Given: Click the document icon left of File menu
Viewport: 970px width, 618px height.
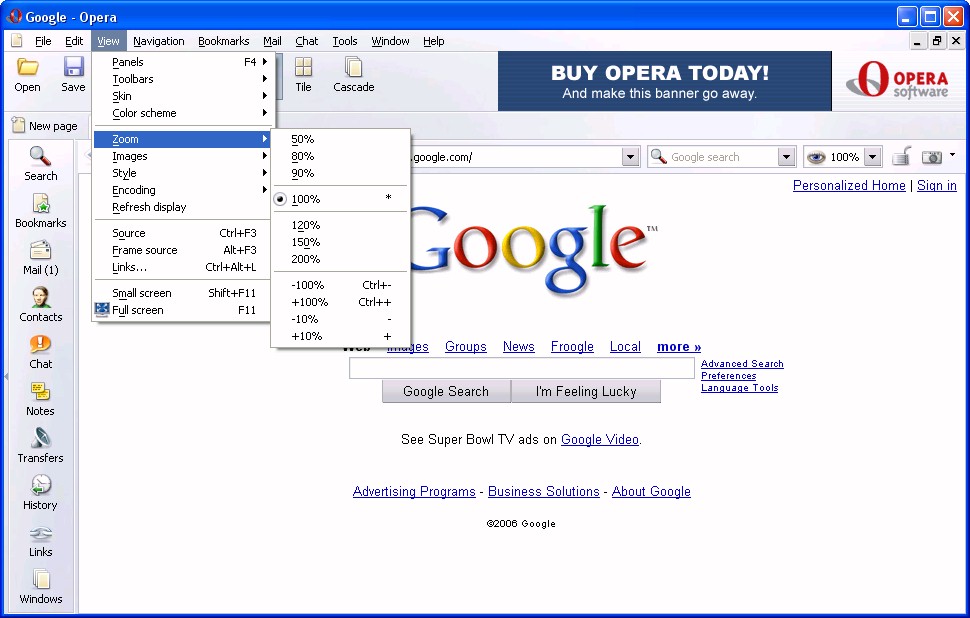Looking at the screenshot, I should point(17,41).
